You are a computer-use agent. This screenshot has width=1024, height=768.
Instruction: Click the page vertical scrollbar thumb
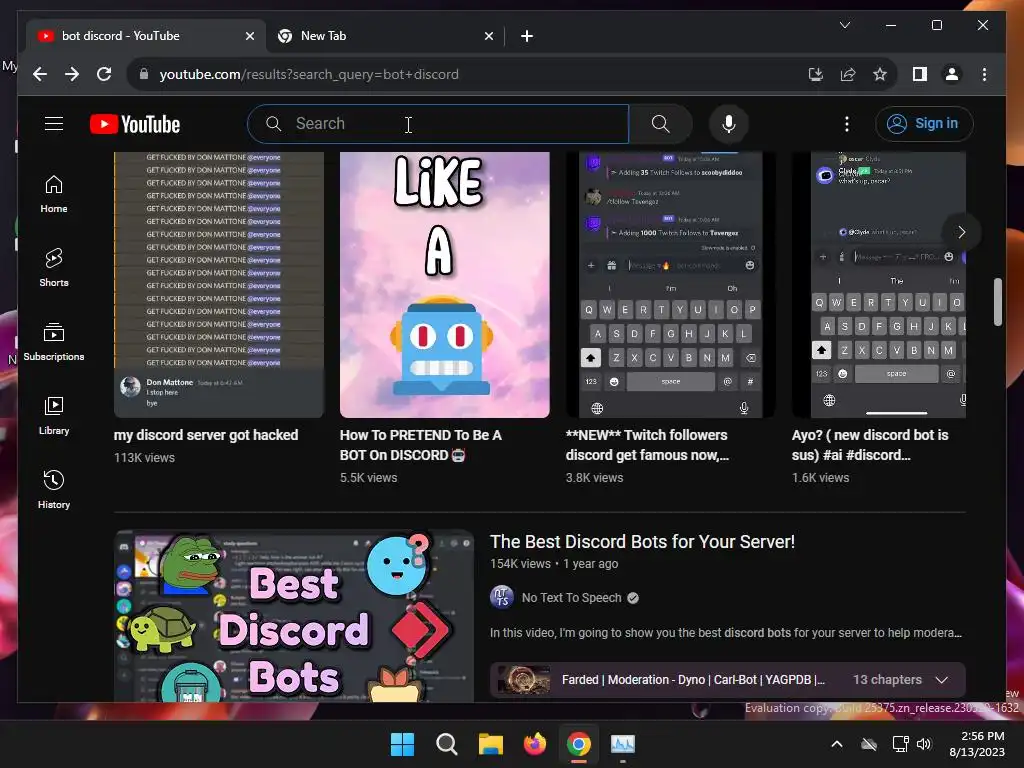point(997,302)
